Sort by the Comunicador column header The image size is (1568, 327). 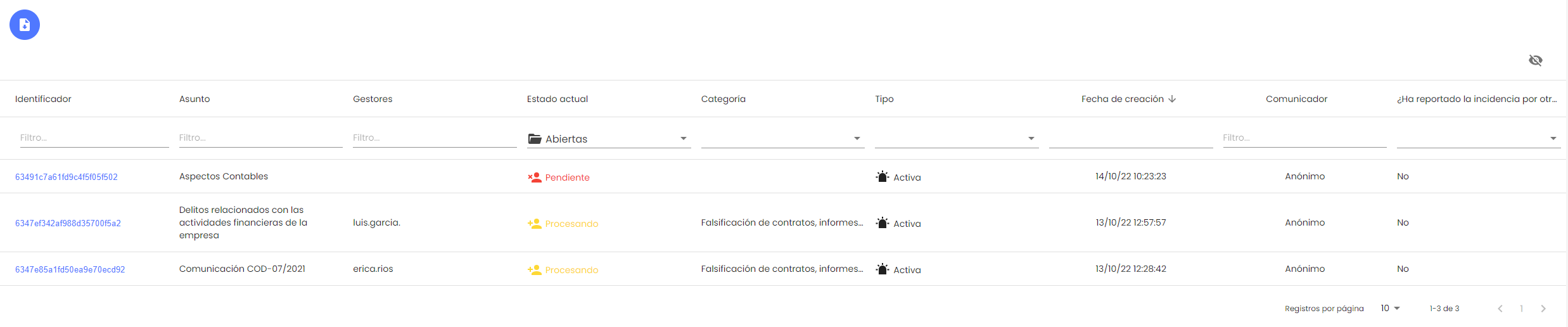(x=1296, y=99)
